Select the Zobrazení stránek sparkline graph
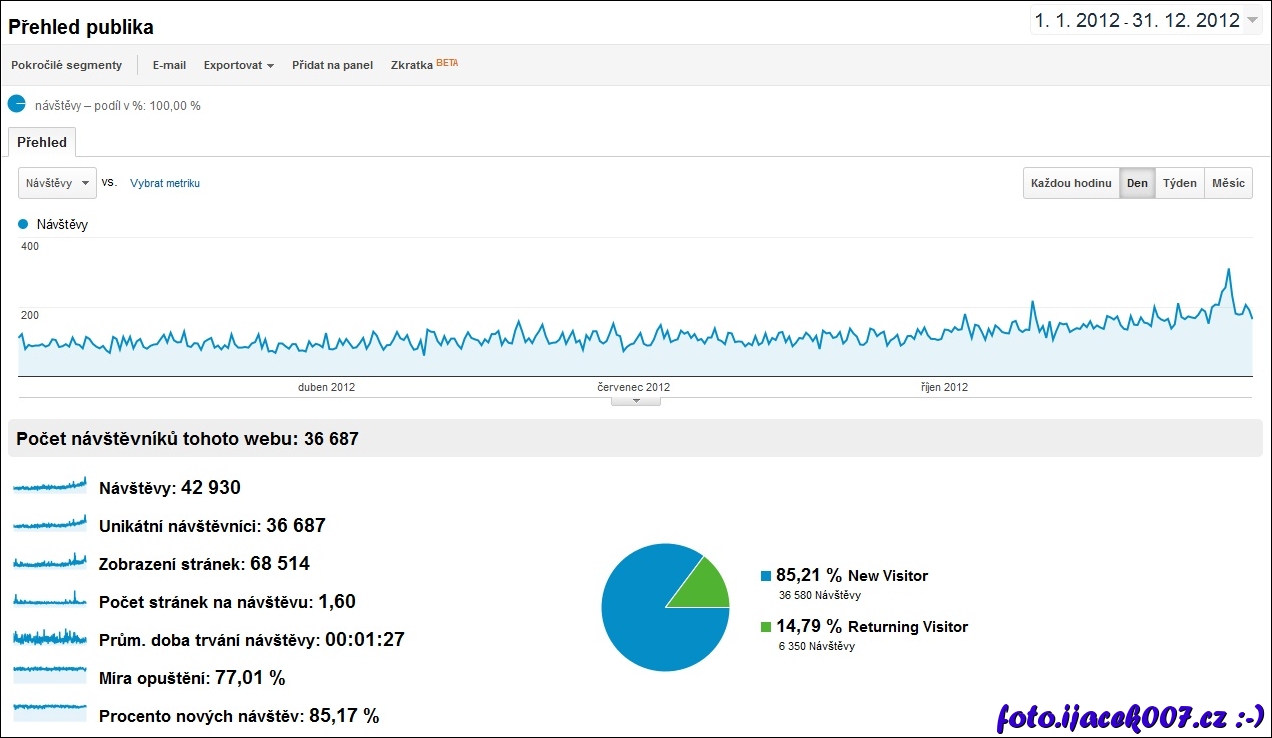Screen dimensions: 1272x738 point(50,563)
